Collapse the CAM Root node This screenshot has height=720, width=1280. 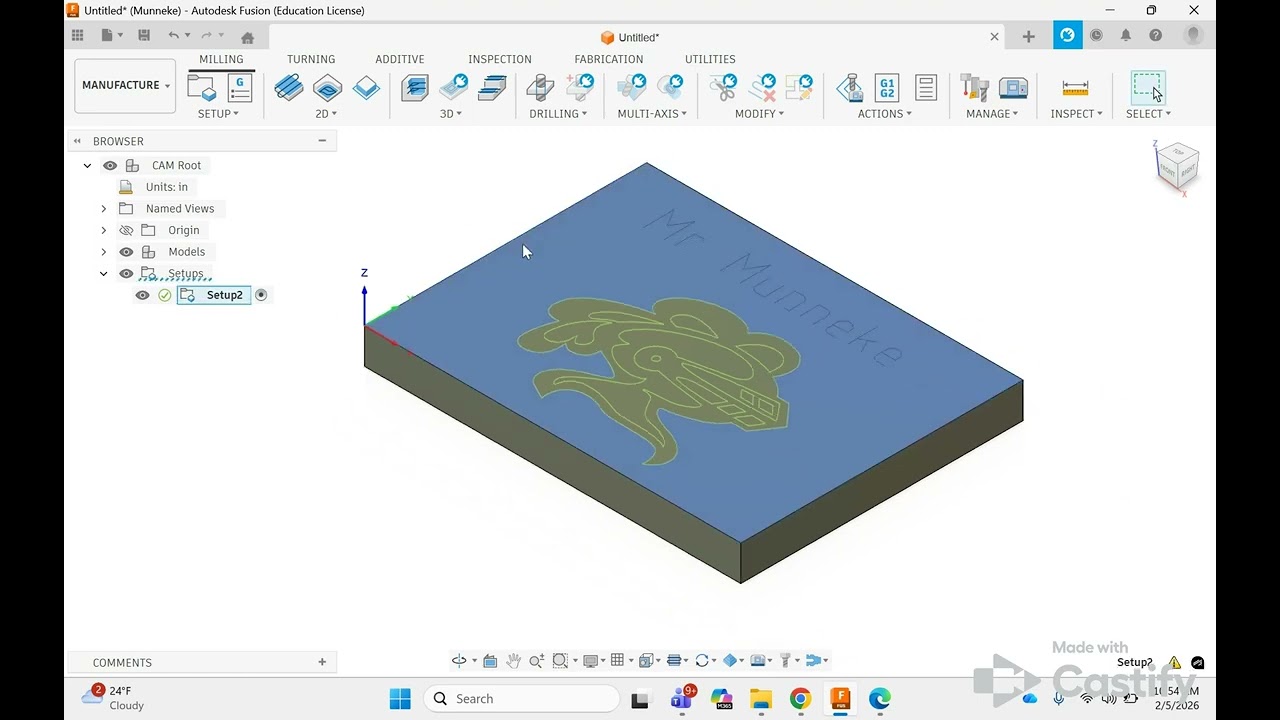(88, 166)
